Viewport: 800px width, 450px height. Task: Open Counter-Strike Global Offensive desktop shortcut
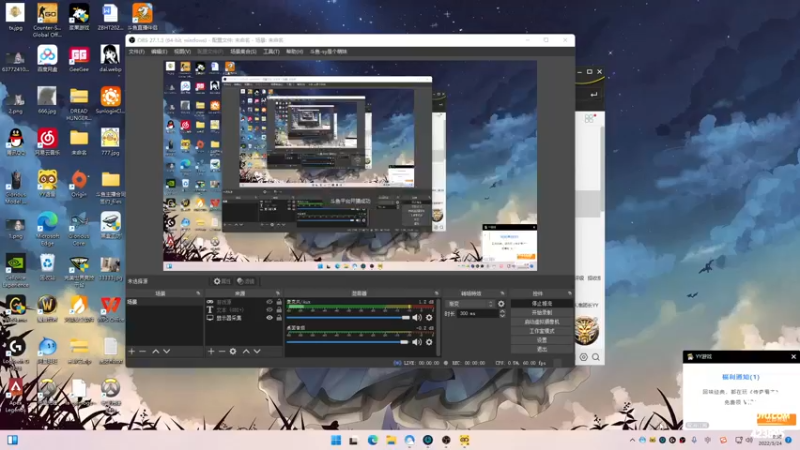click(47, 19)
